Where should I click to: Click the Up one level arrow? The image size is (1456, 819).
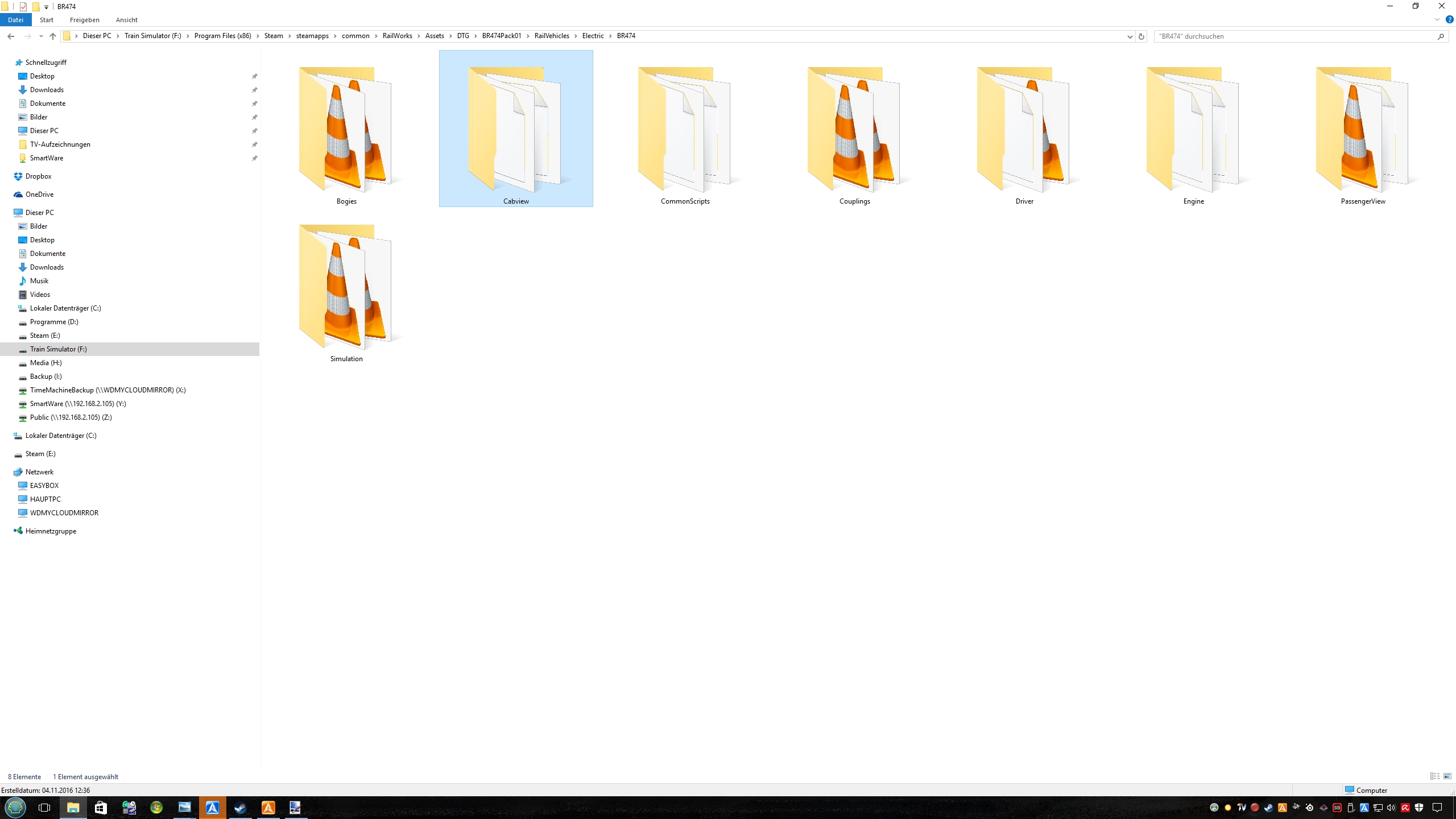click(53, 36)
